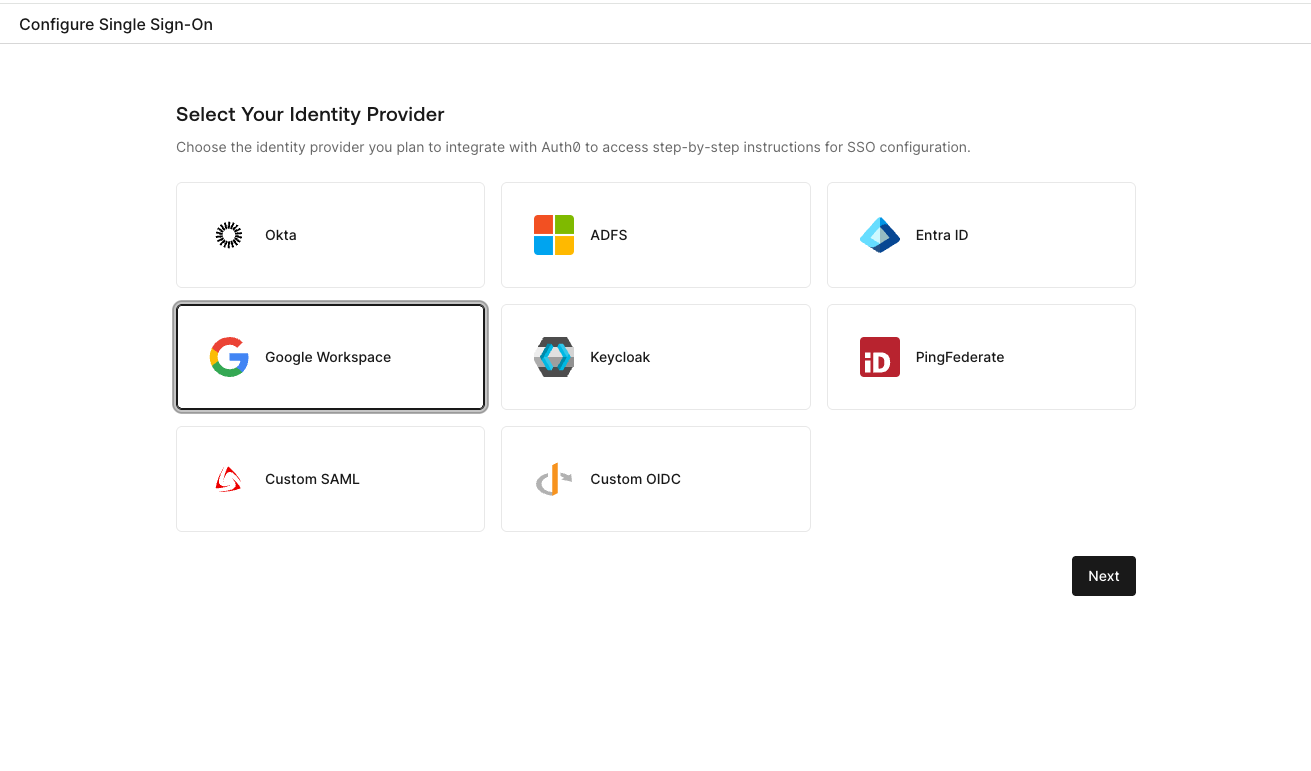Click the red PingFederate iD logo
Screen dimensions: 1311x771
[879, 357]
